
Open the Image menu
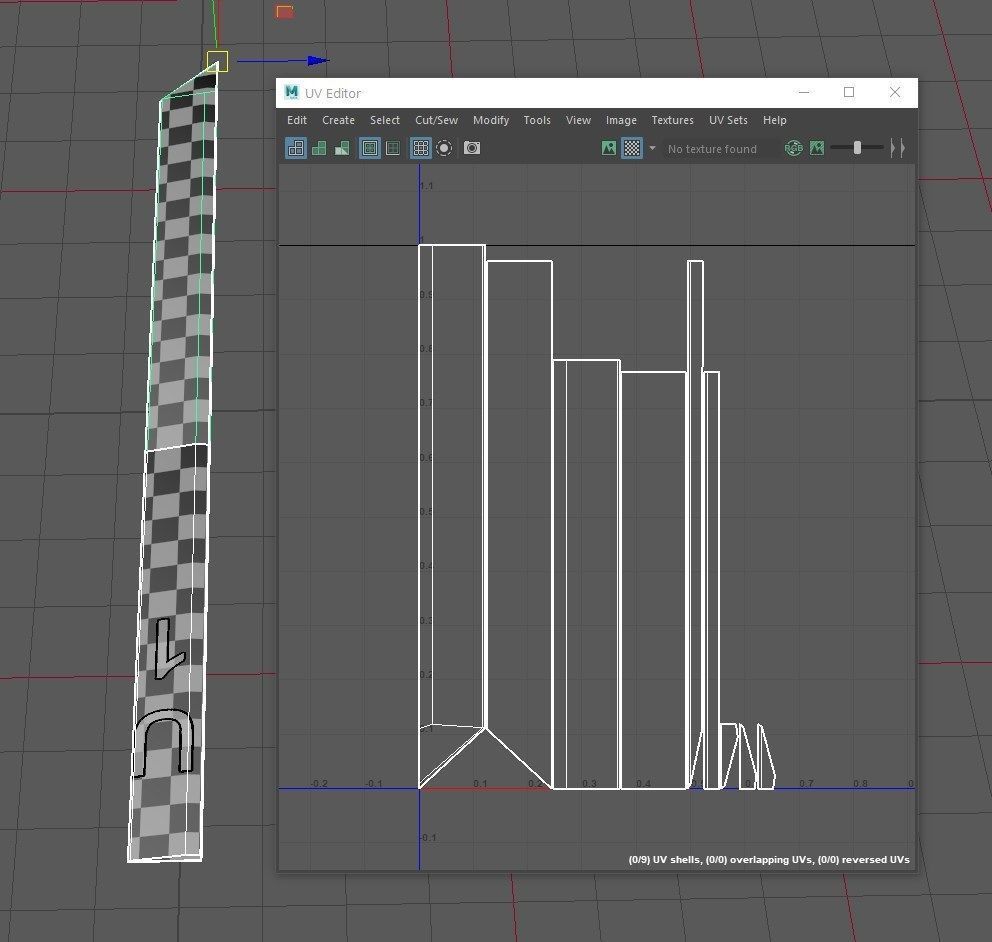621,120
